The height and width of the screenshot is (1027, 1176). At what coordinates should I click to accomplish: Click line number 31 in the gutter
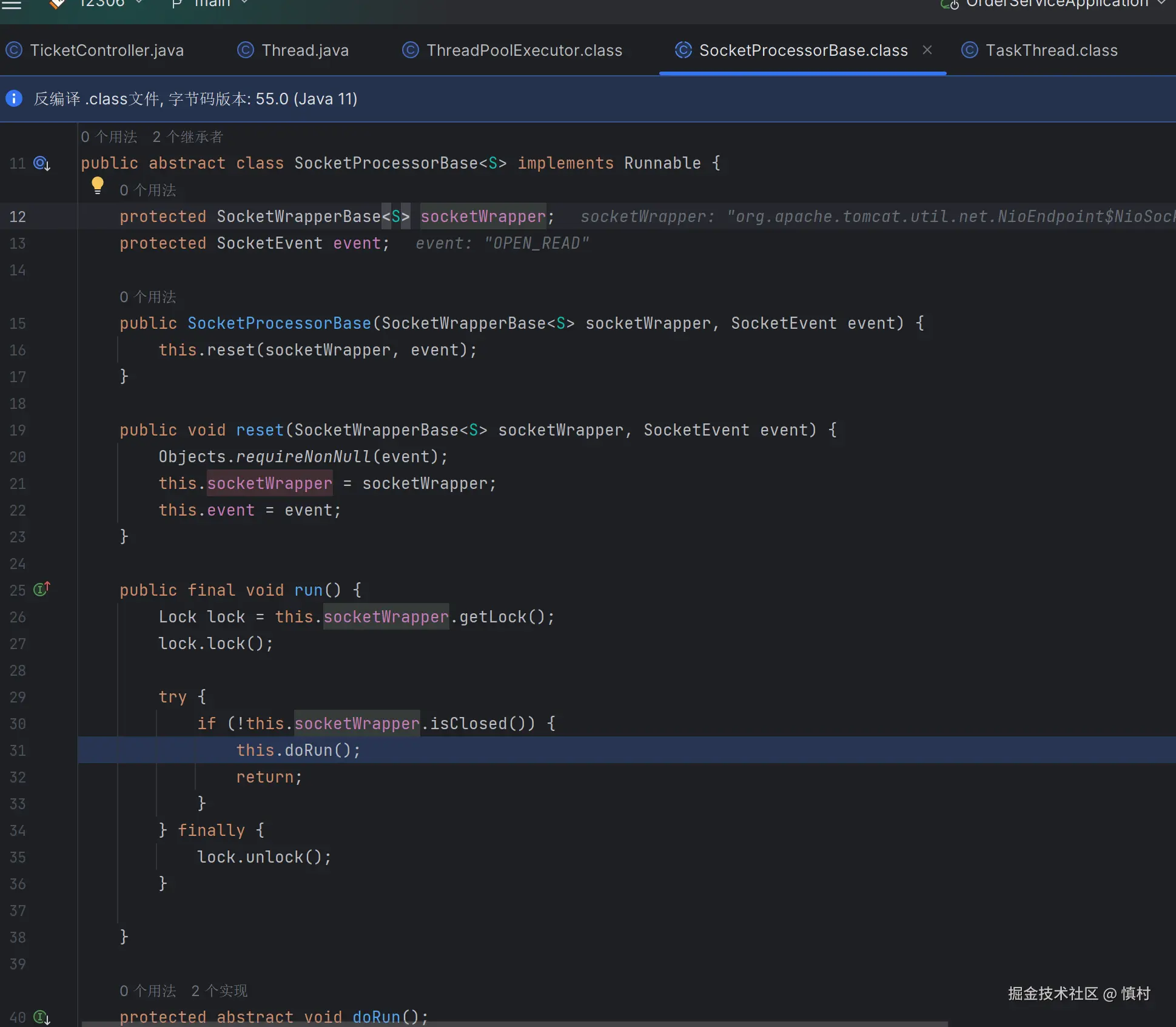[18, 750]
